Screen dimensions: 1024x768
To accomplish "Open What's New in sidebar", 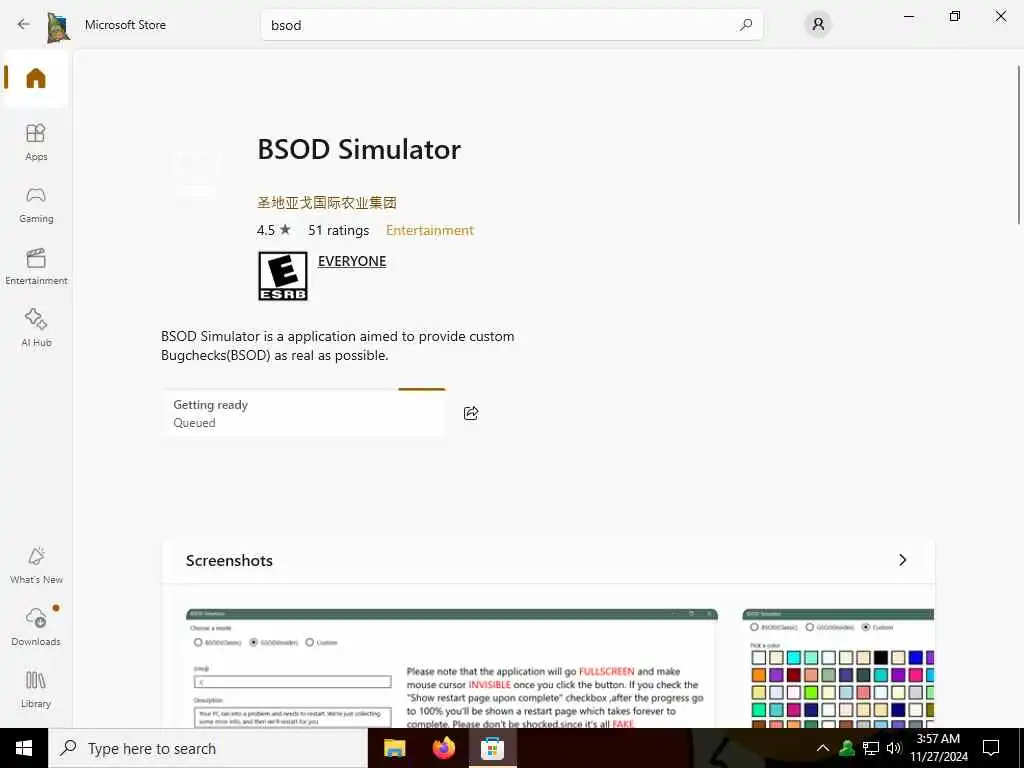I will point(36,566).
